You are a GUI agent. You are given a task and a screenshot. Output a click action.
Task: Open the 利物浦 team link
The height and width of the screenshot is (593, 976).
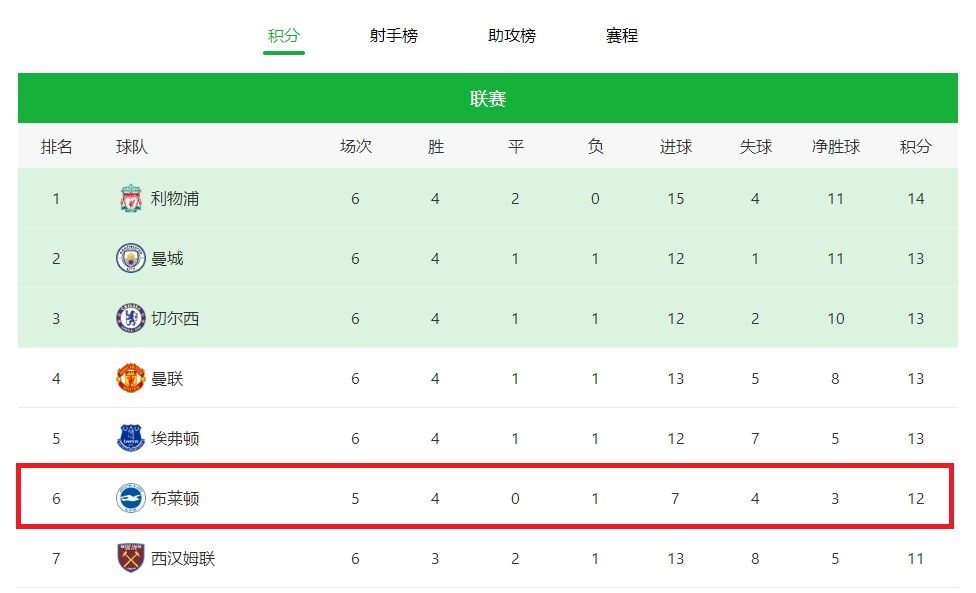tap(175, 198)
